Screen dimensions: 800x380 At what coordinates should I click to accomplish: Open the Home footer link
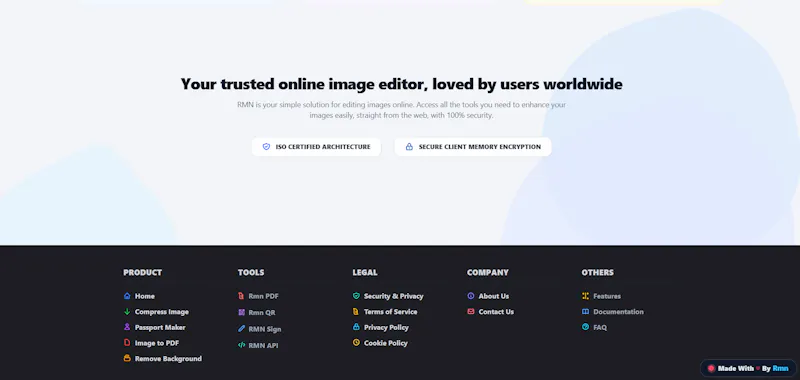[x=144, y=296]
